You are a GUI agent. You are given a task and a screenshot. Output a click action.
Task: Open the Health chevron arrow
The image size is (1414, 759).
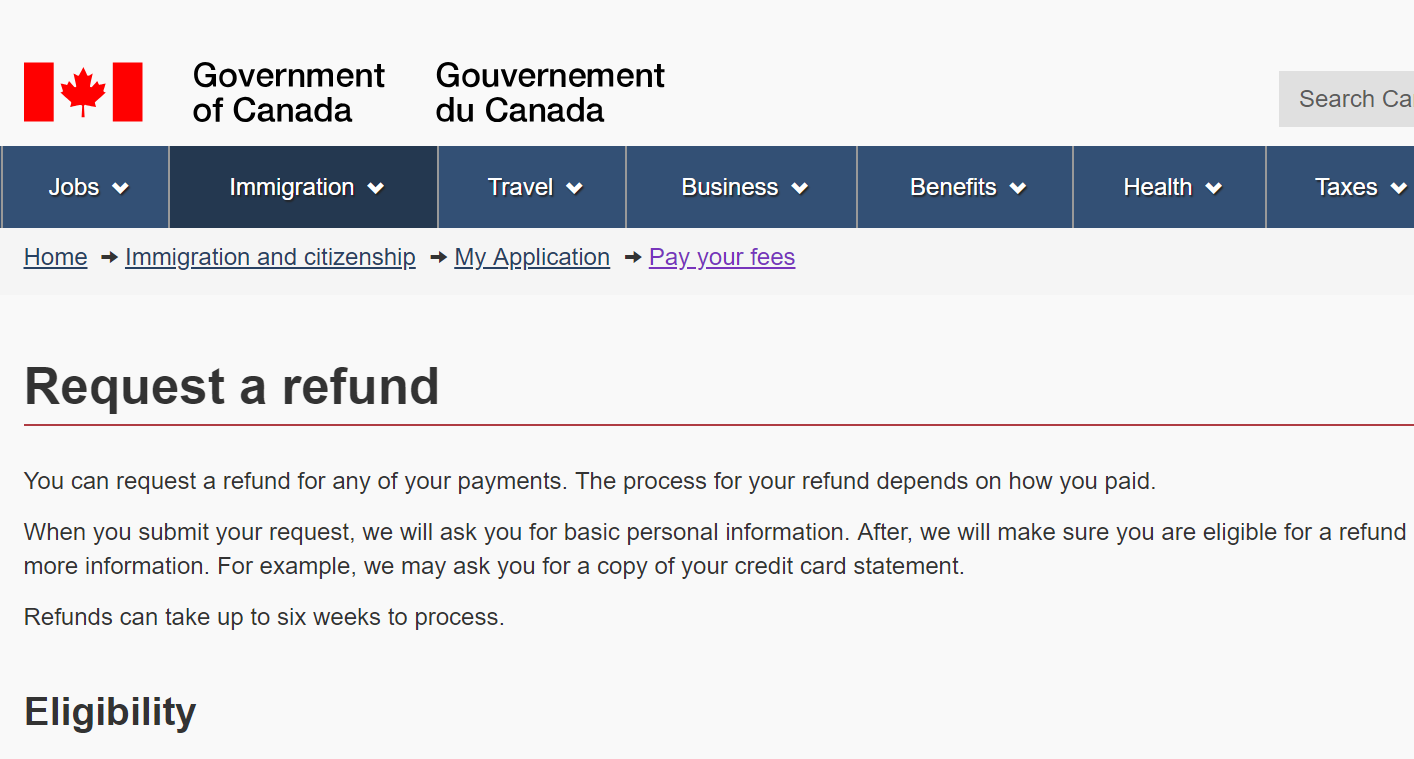pyautogui.click(x=1214, y=188)
